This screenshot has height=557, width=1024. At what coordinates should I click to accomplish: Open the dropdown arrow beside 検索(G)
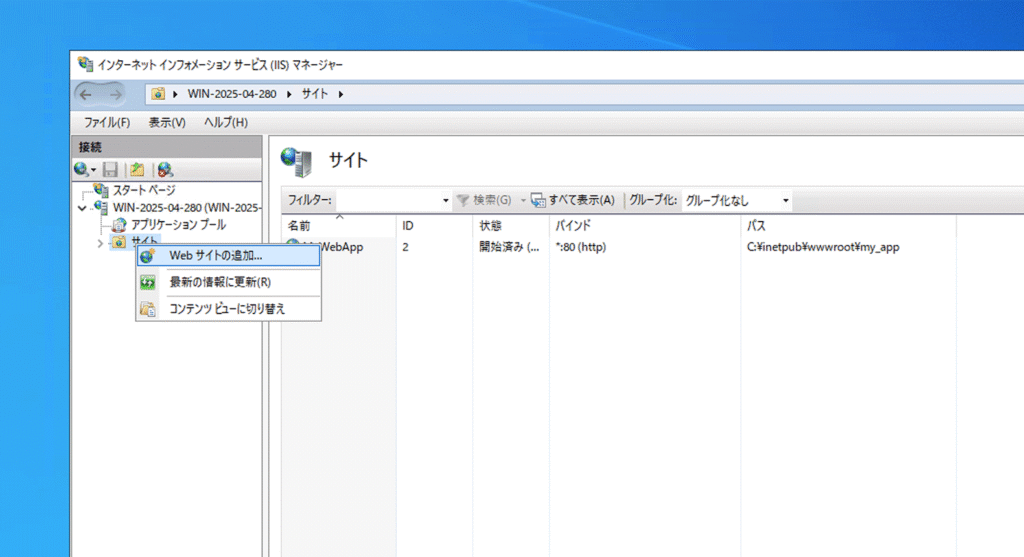523,200
